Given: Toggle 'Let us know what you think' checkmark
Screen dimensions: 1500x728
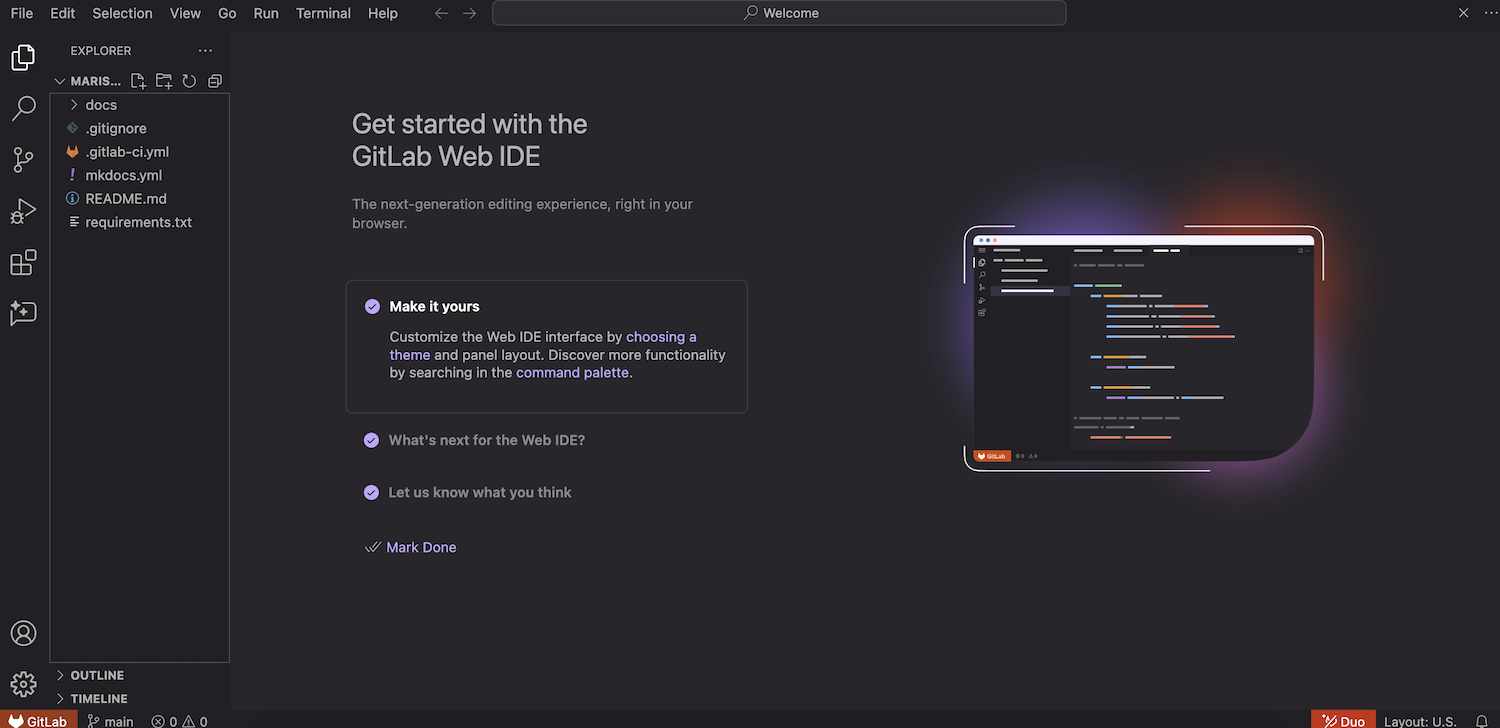Looking at the screenshot, I should 371,492.
